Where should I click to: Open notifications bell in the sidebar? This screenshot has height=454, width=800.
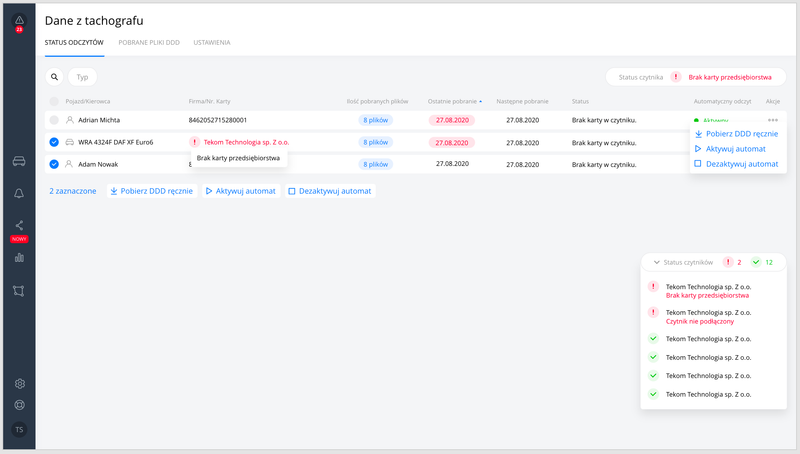click(18, 193)
